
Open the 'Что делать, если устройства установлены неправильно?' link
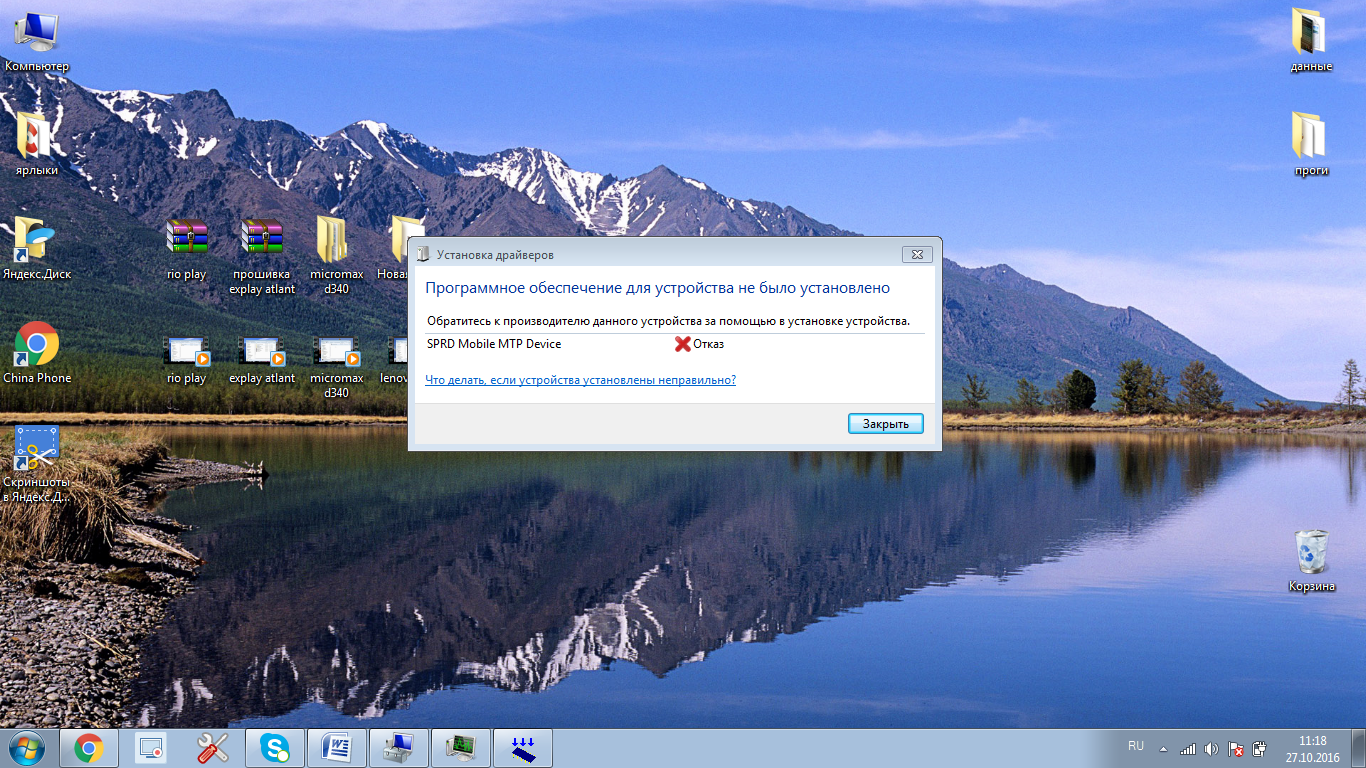[x=581, y=380]
